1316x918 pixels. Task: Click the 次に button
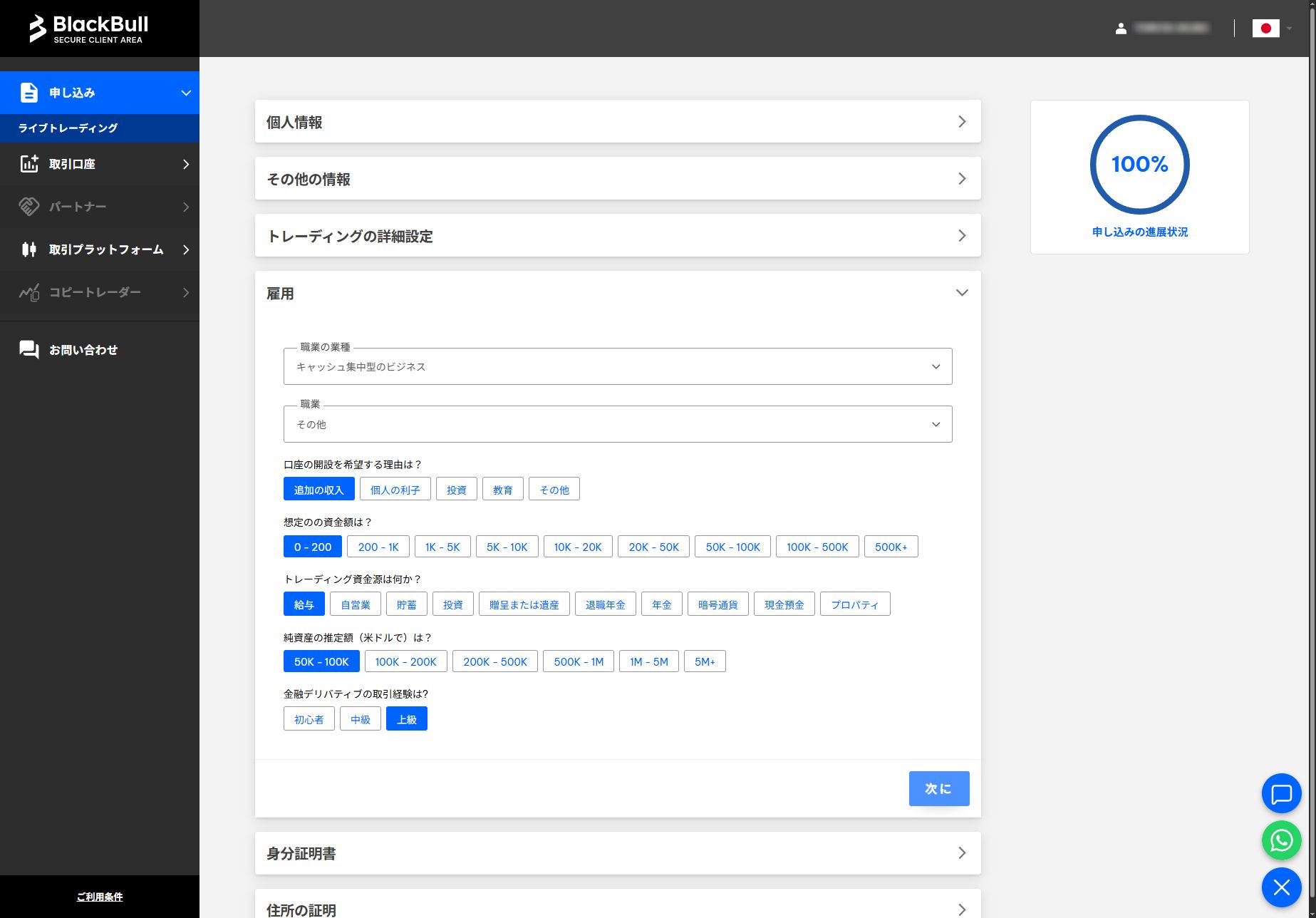[938, 788]
